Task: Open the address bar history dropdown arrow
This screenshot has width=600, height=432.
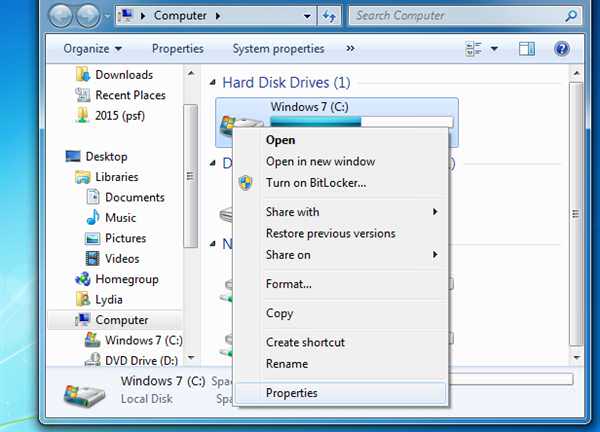Action: (307, 16)
